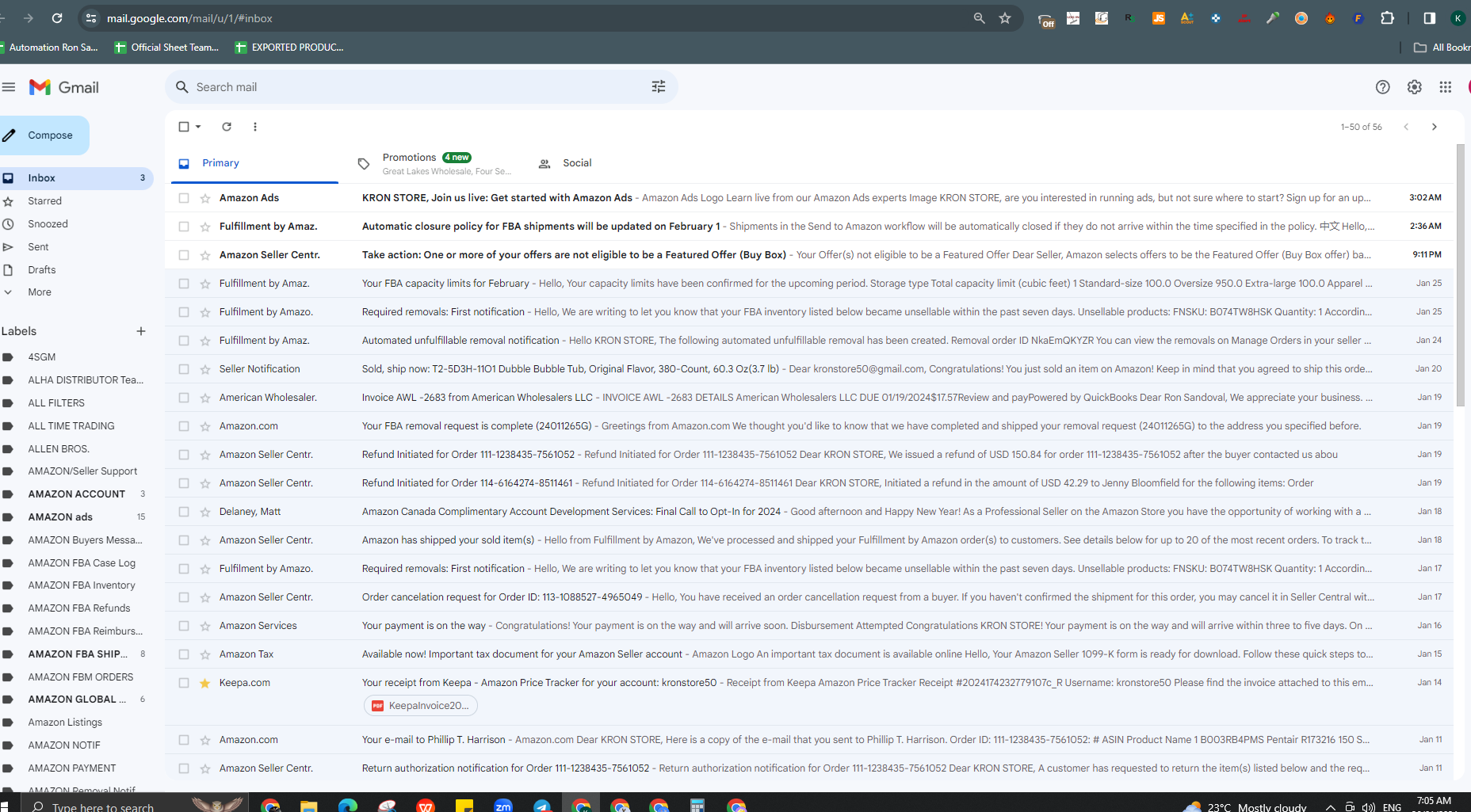Create a new label with plus icon

pyautogui.click(x=141, y=331)
